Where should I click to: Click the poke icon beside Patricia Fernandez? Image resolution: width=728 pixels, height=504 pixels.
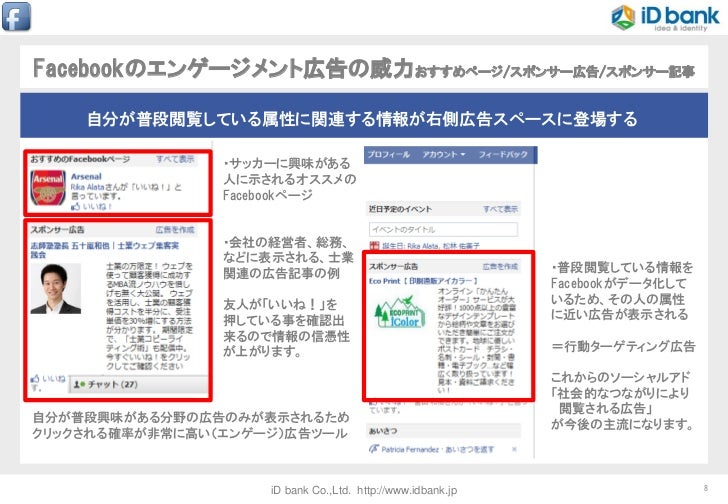374,449
